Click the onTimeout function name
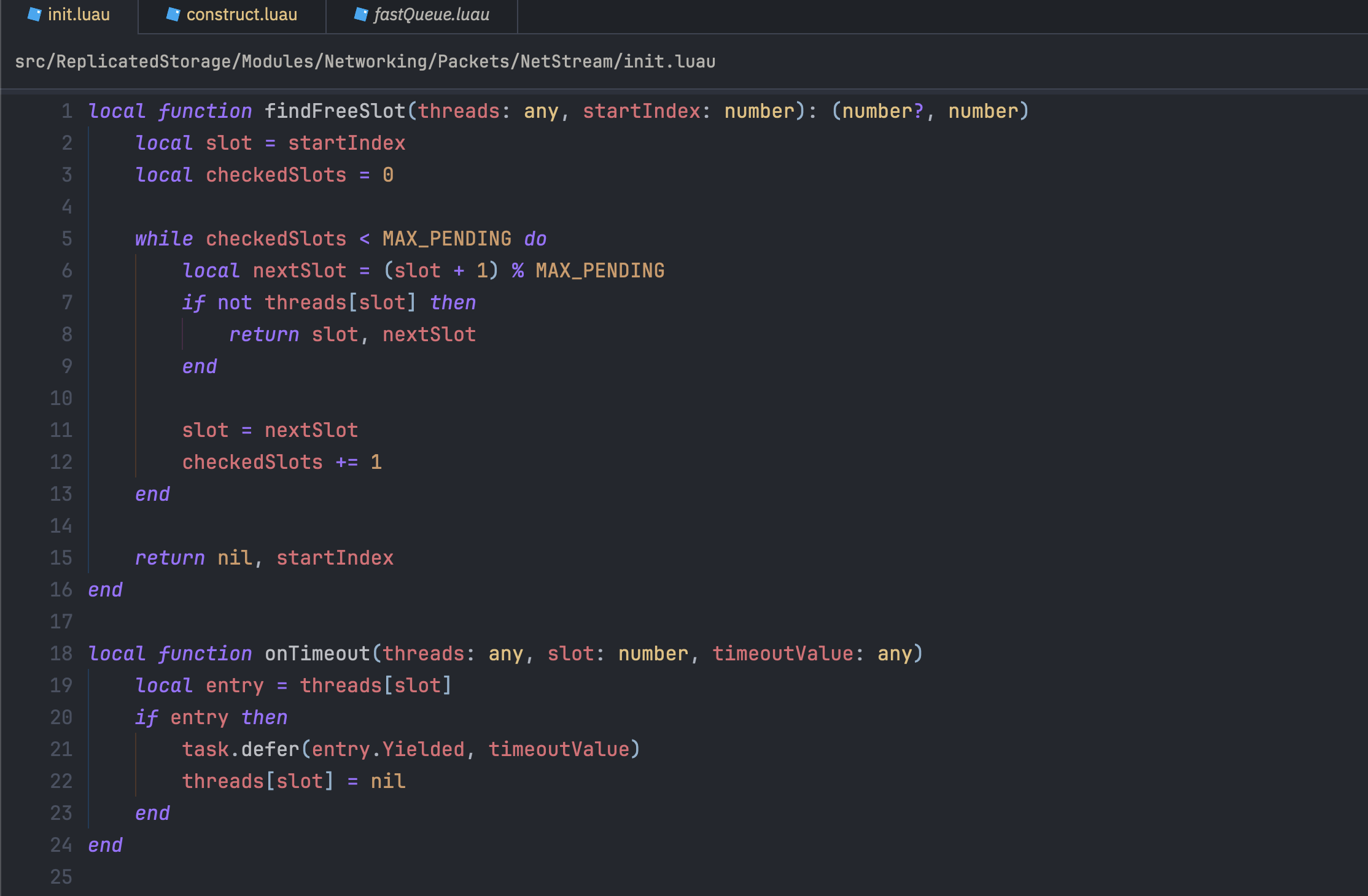This screenshot has height=896, width=1368. [x=317, y=654]
